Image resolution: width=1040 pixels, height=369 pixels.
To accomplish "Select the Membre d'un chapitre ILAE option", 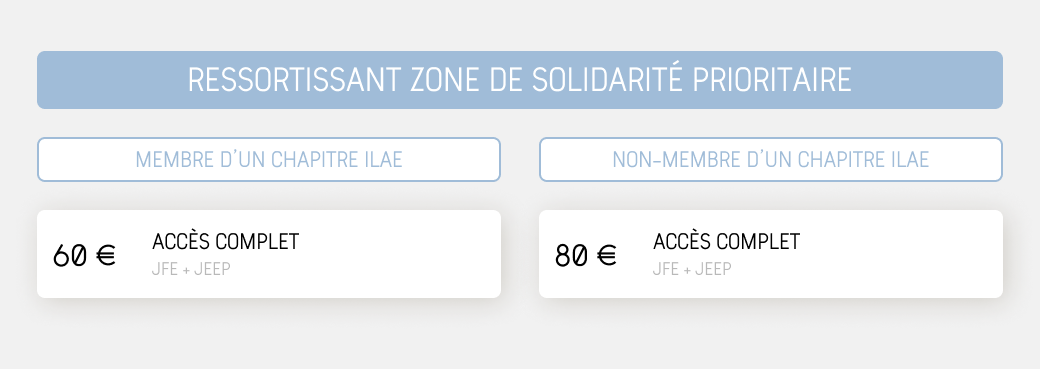I will [x=269, y=159].
